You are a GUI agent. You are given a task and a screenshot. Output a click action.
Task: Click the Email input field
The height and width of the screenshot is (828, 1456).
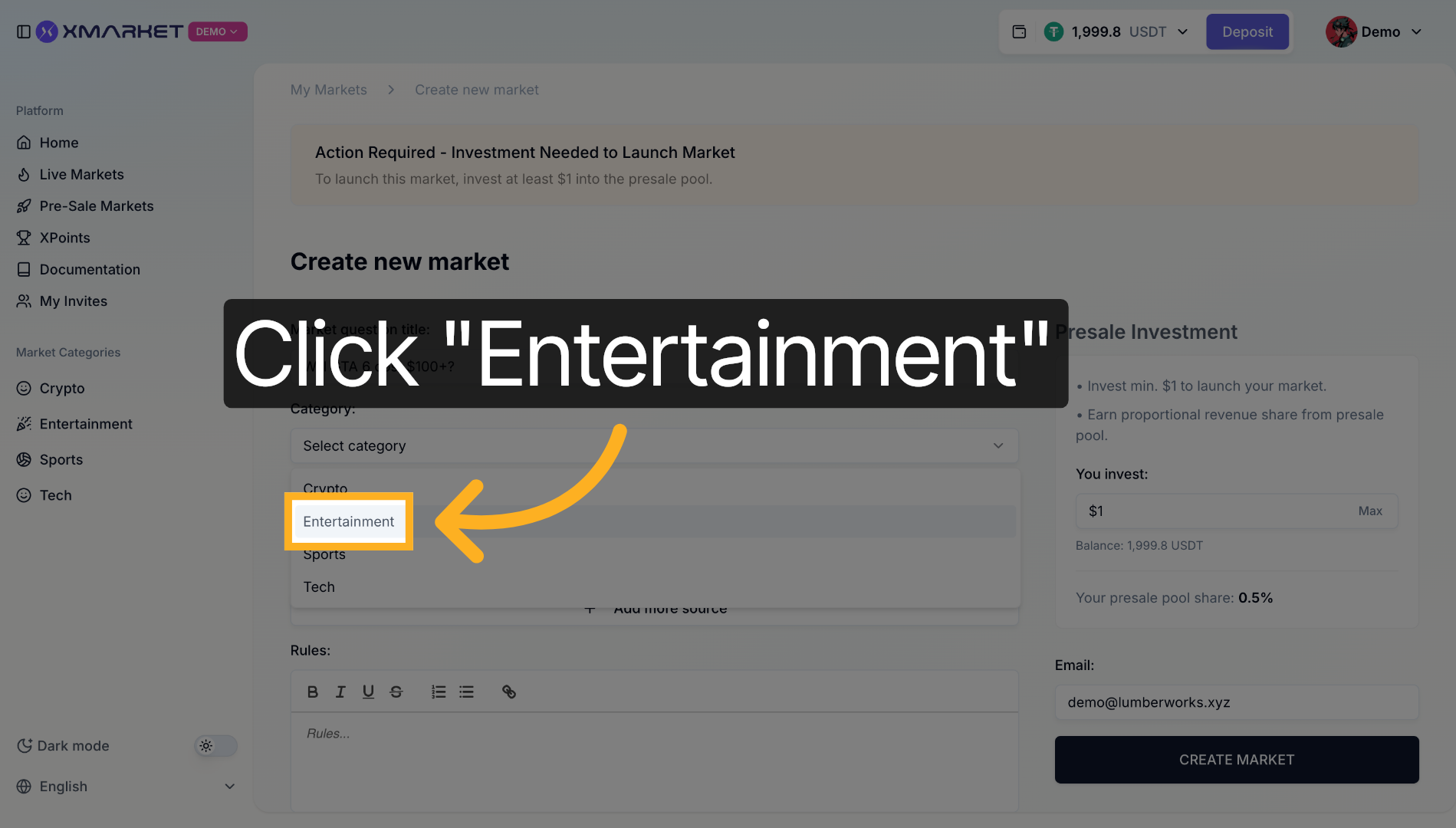(1236, 702)
